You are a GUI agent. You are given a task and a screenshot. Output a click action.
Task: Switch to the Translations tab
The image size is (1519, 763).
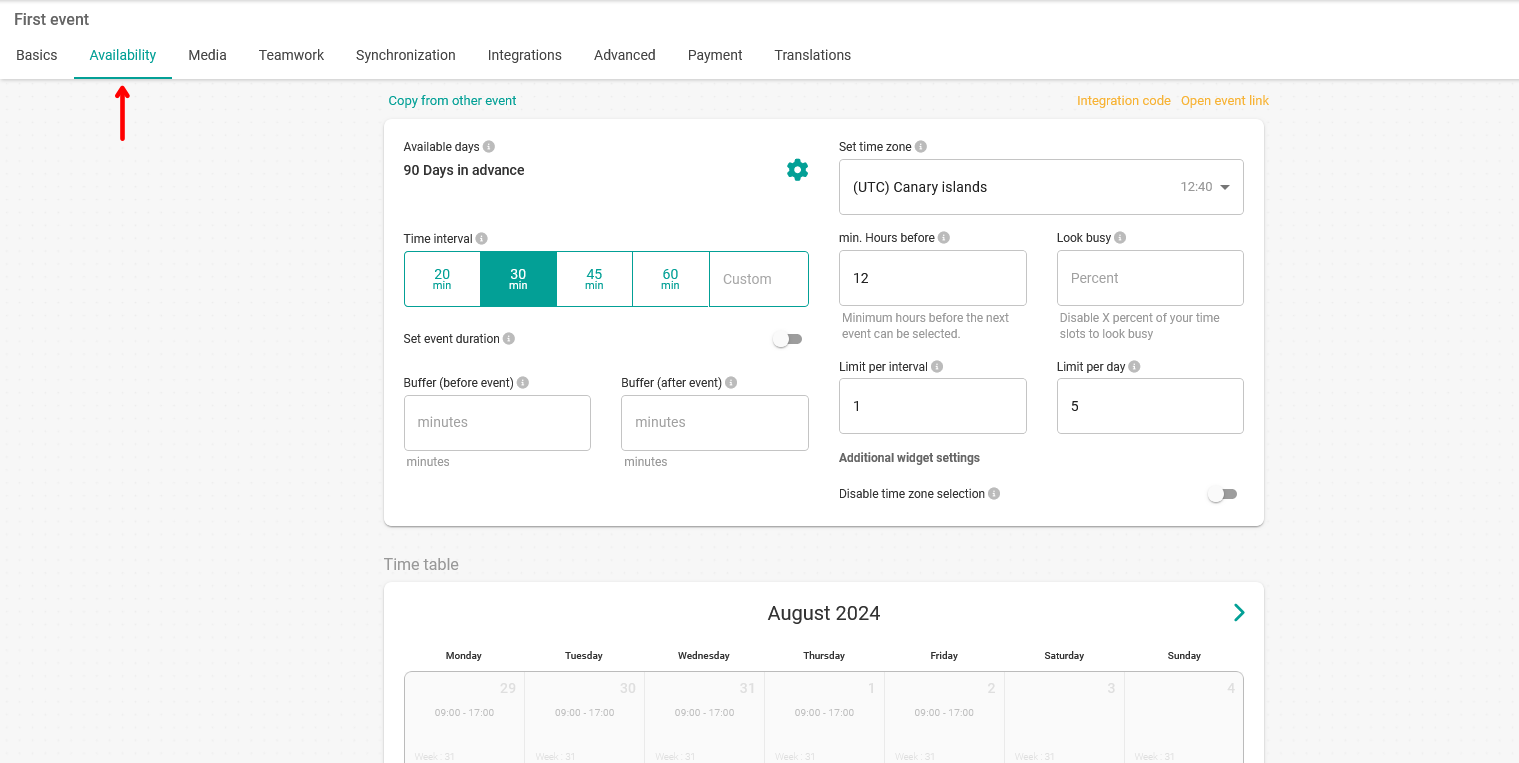[x=813, y=55]
